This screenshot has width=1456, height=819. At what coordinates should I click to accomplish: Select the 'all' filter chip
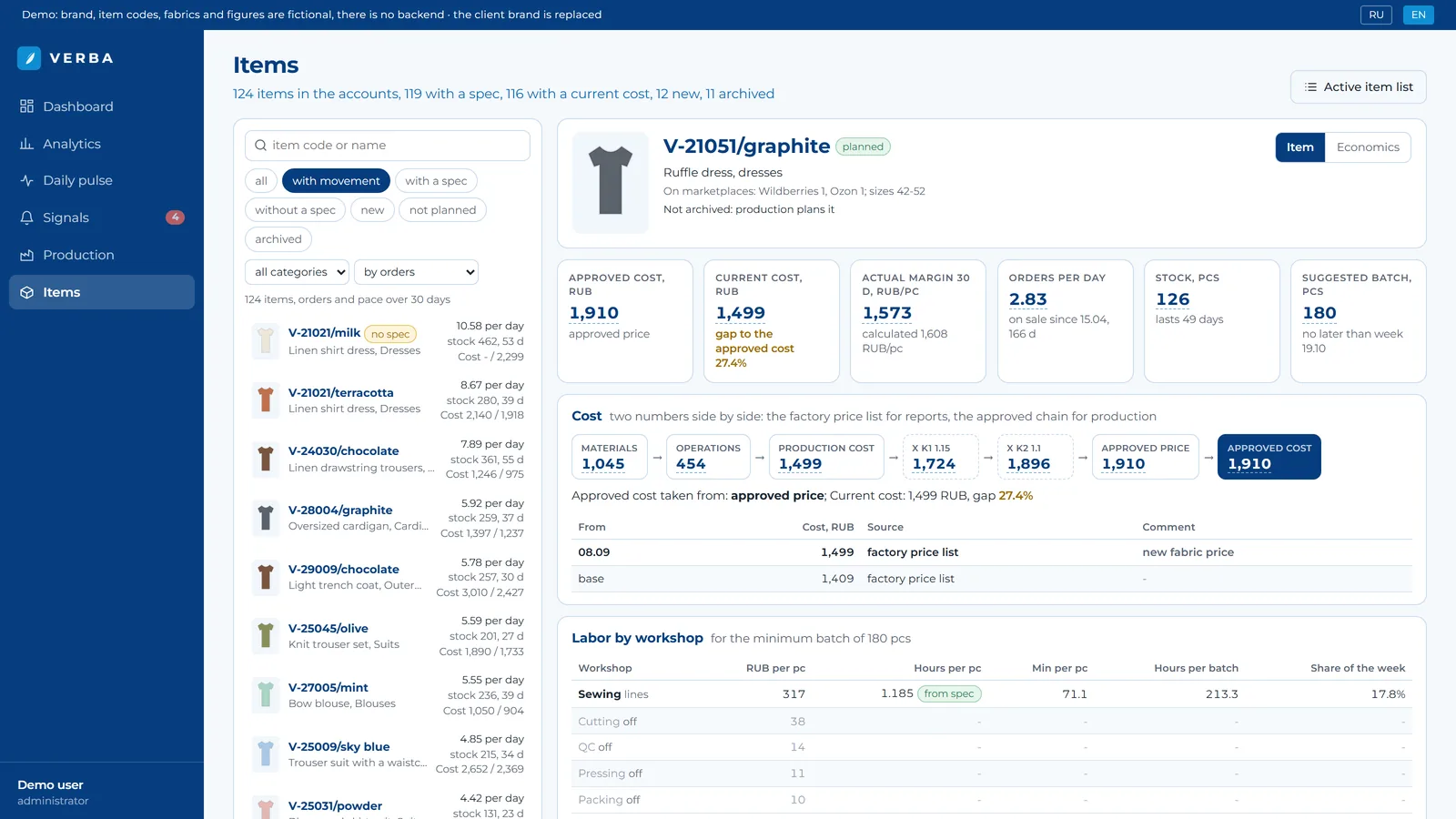point(261,181)
